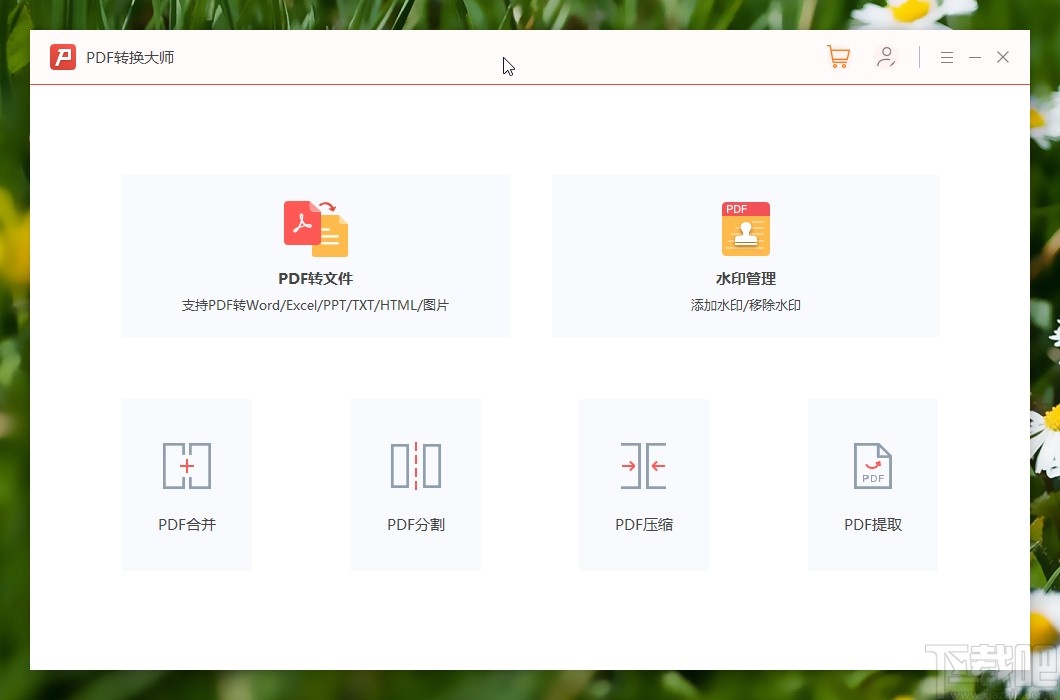The width and height of the screenshot is (1060, 700).
Task: Click the PDF转换大师 title text
Action: point(128,57)
